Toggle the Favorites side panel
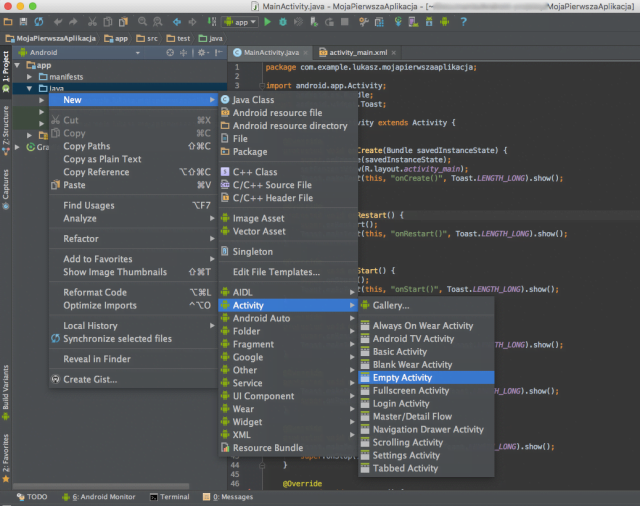The width and height of the screenshot is (640, 506). (x=6, y=456)
